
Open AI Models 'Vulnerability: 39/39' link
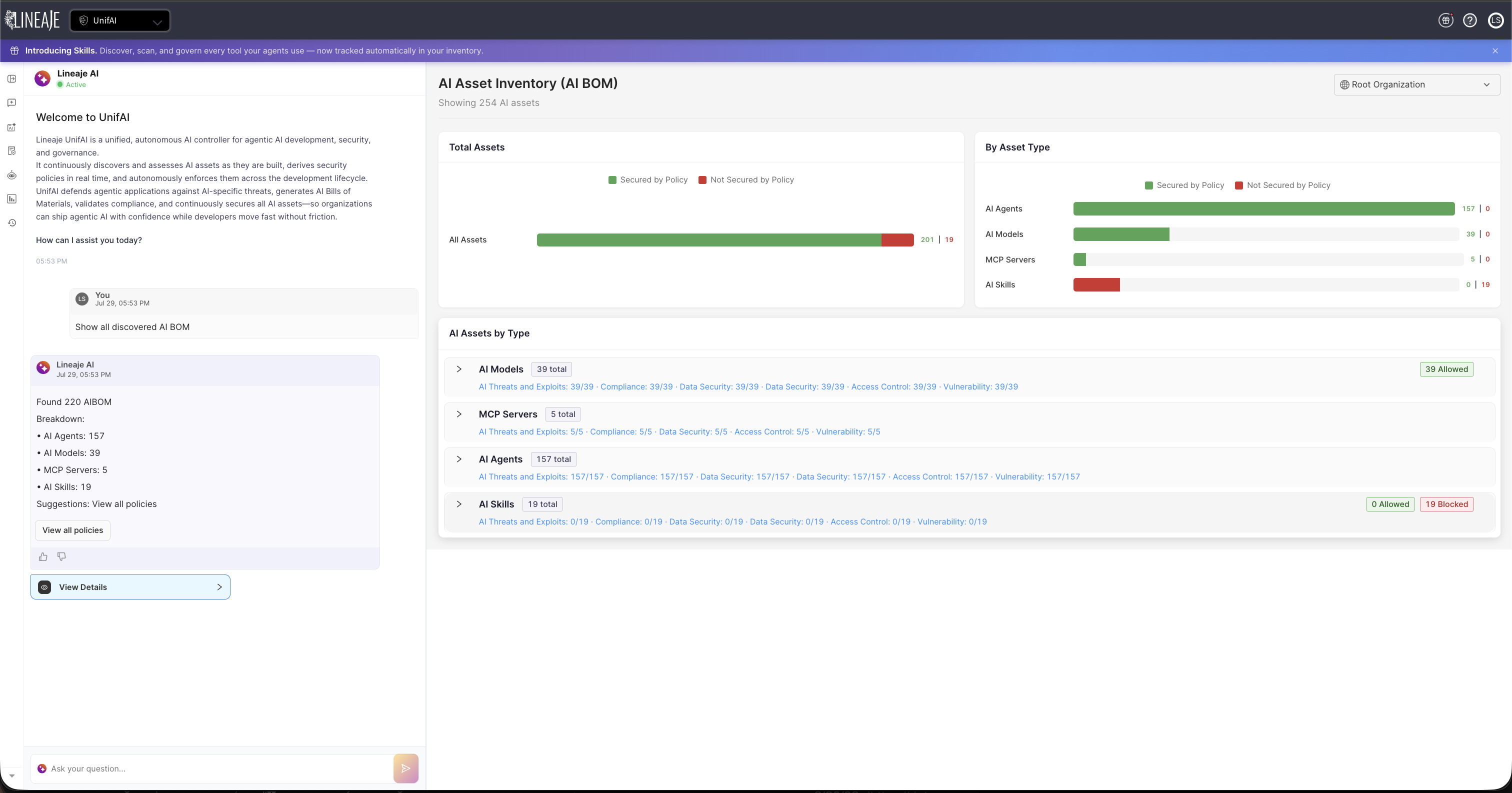(x=980, y=387)
